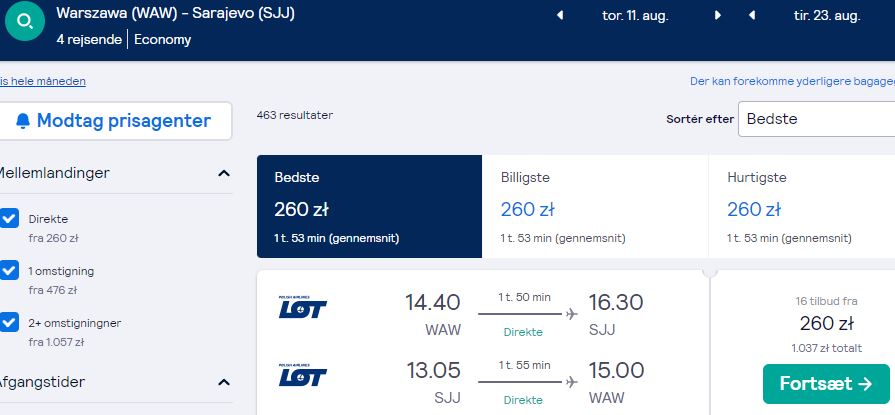The image size is (895, 415).
Task: Uncheck the 2+ omstigninger checkbox
Action: (9, 323)
